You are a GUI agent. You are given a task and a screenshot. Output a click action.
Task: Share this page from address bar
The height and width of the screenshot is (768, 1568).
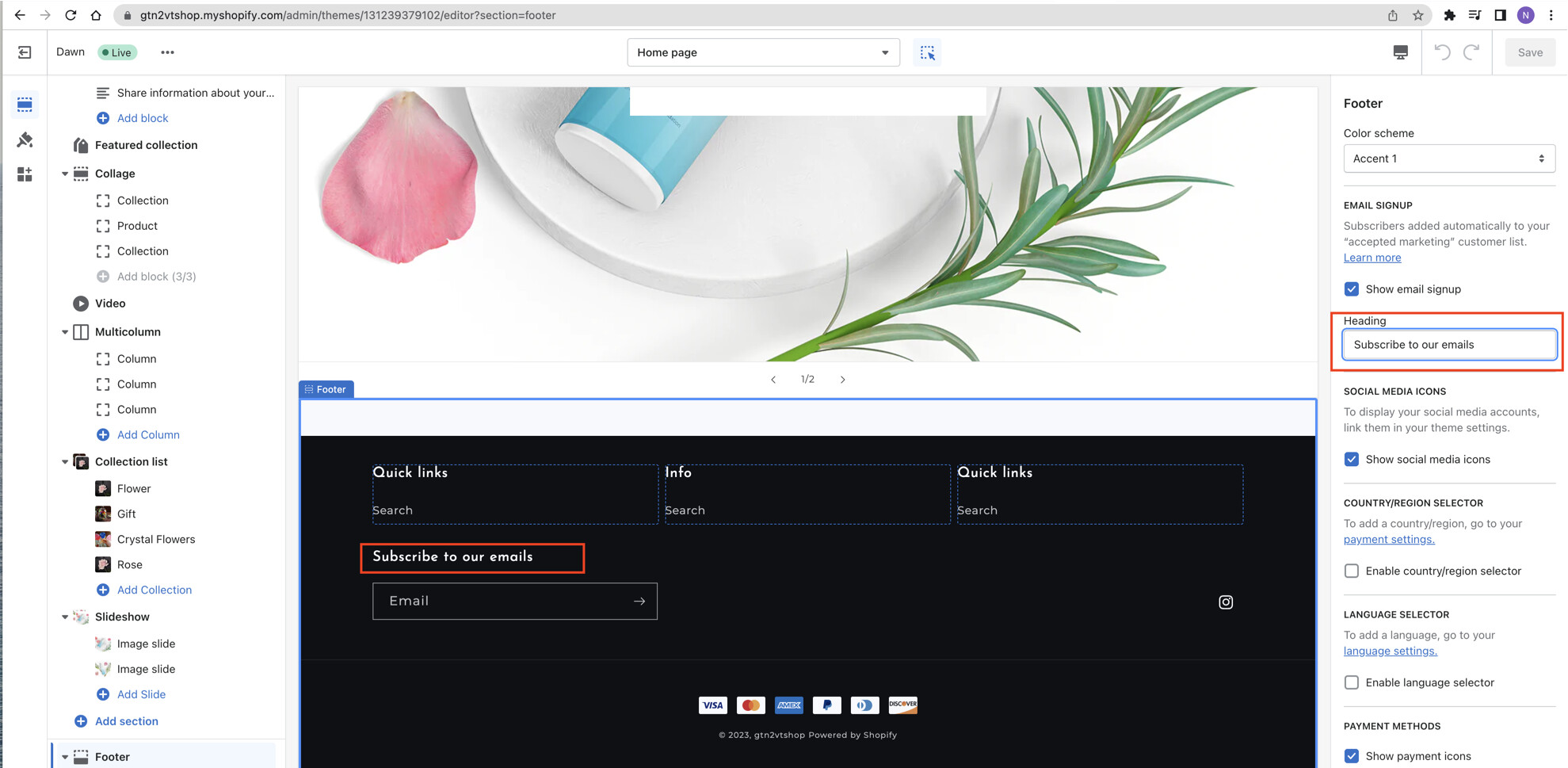pos(1393,15)
